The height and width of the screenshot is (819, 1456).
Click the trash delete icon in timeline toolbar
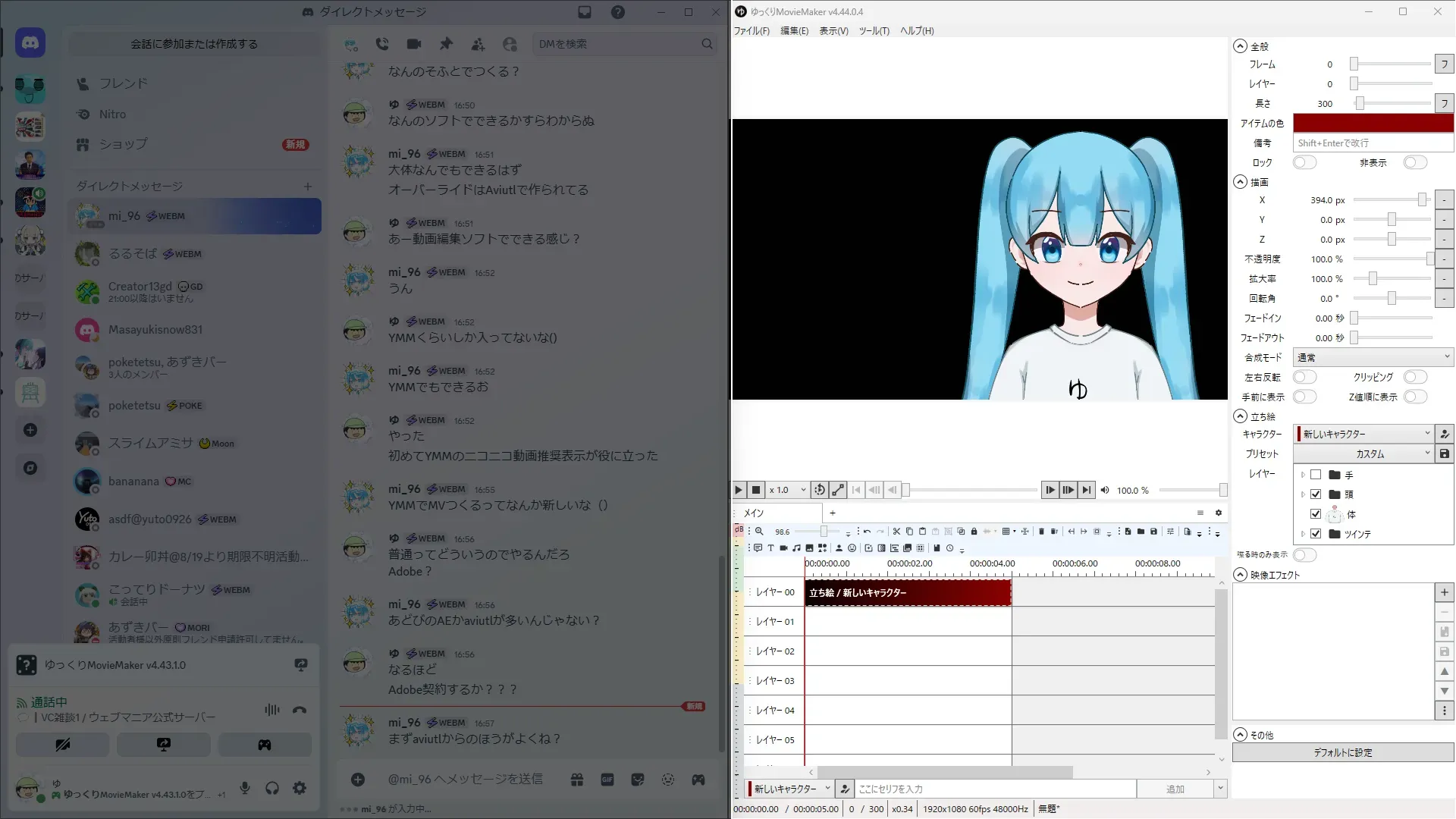coord(1041,532)
